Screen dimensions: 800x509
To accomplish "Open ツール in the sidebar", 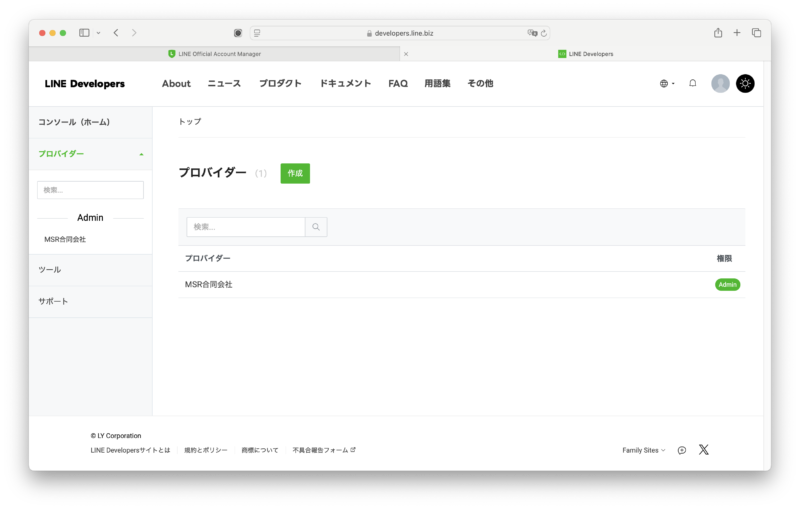I will pyautogui.click(x=90, y=270).
